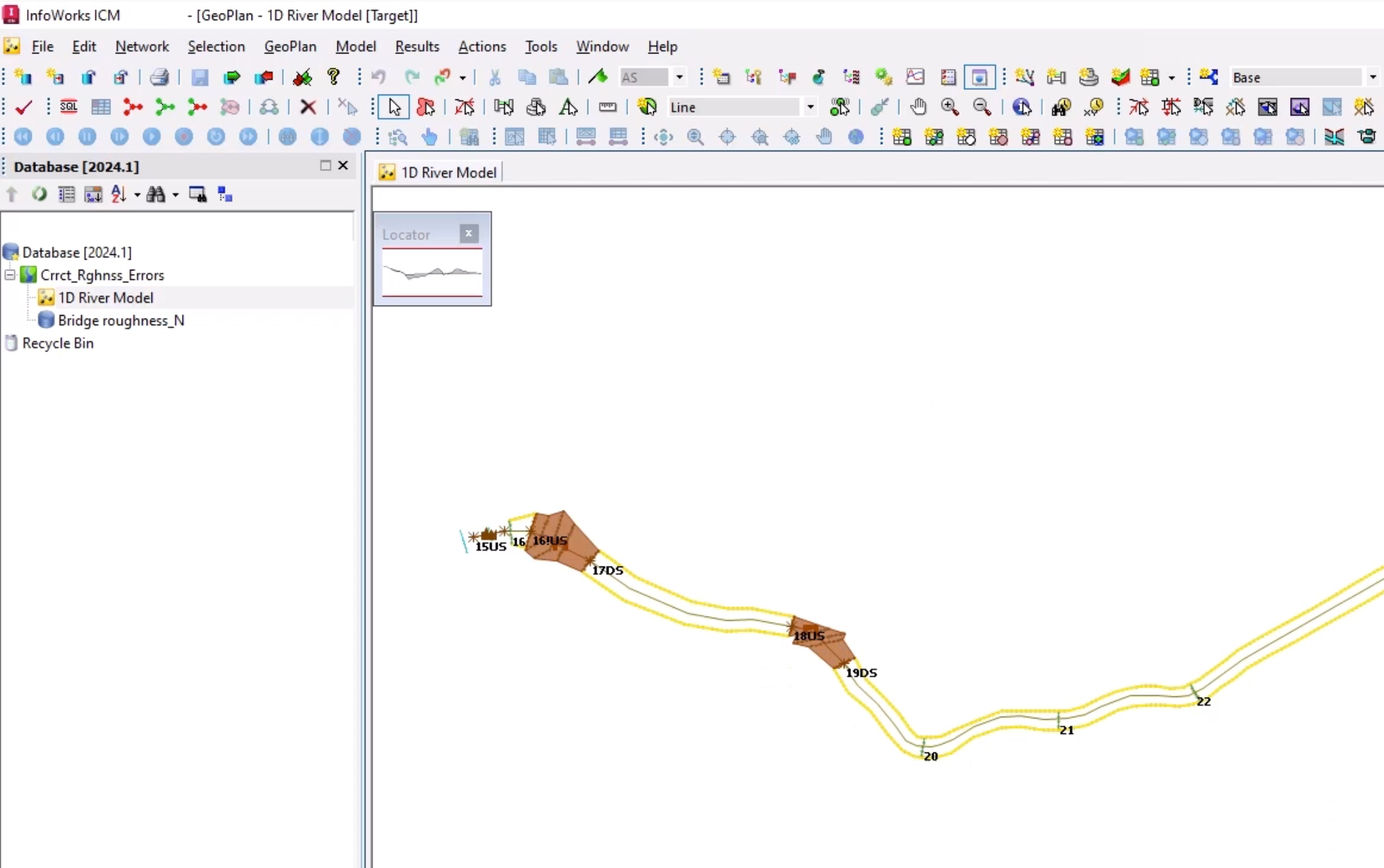
Task: Open the Network menu
Action: 142,46
